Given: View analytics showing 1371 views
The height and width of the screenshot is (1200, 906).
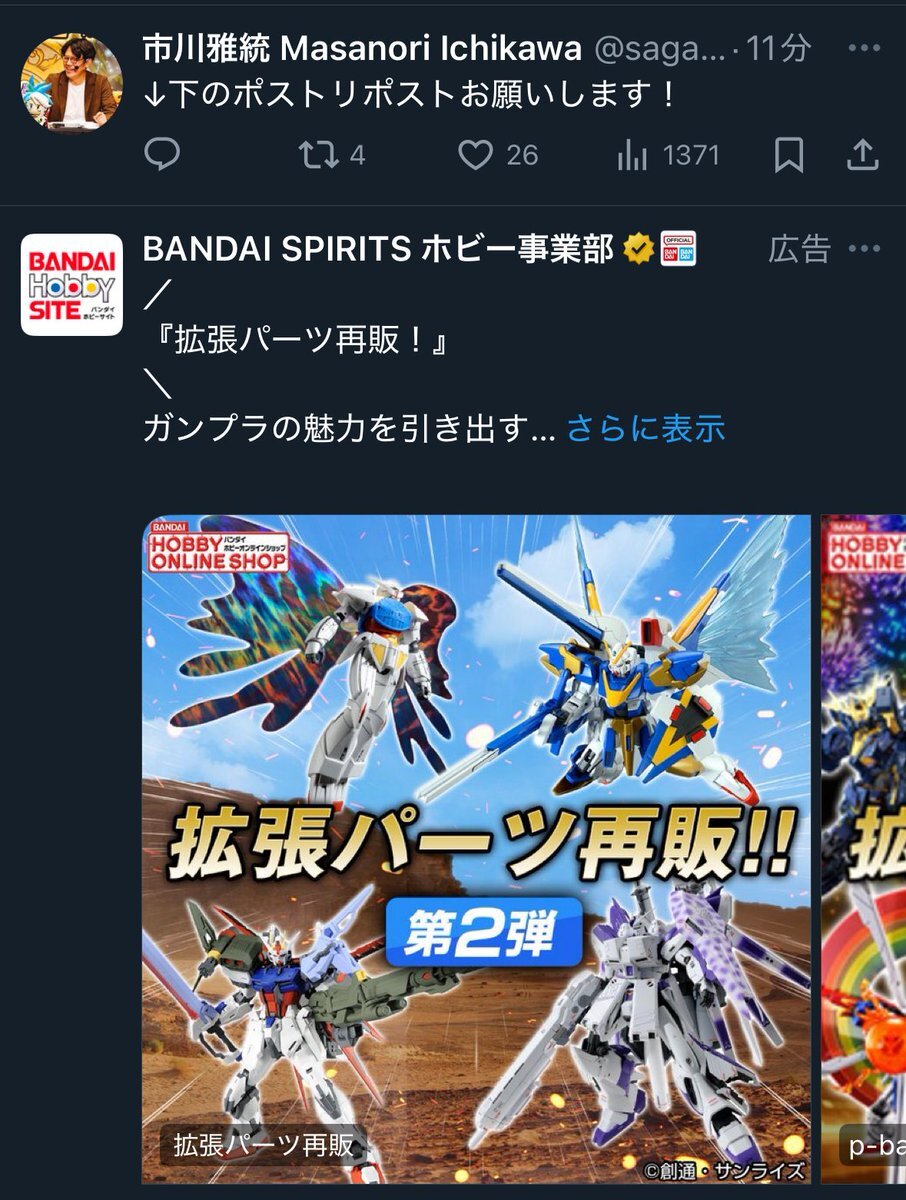Looking at the screenshot, I should coord(668,155).
